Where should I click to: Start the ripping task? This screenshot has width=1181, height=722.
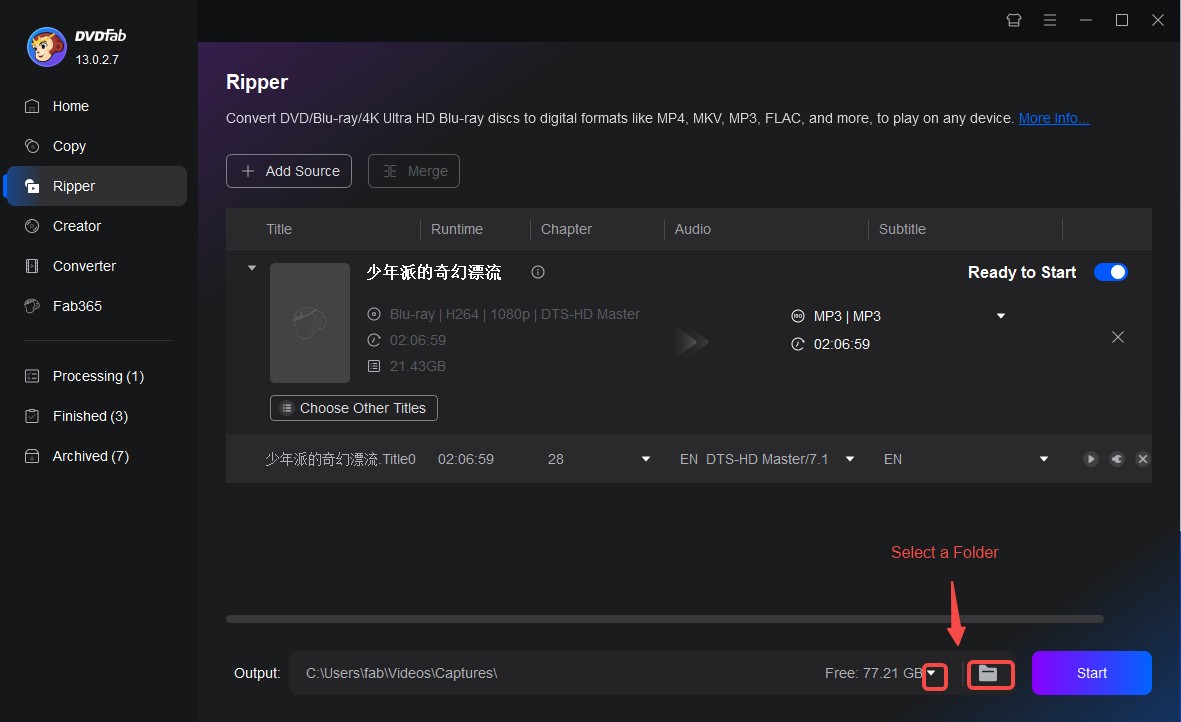pos(1091,673)
